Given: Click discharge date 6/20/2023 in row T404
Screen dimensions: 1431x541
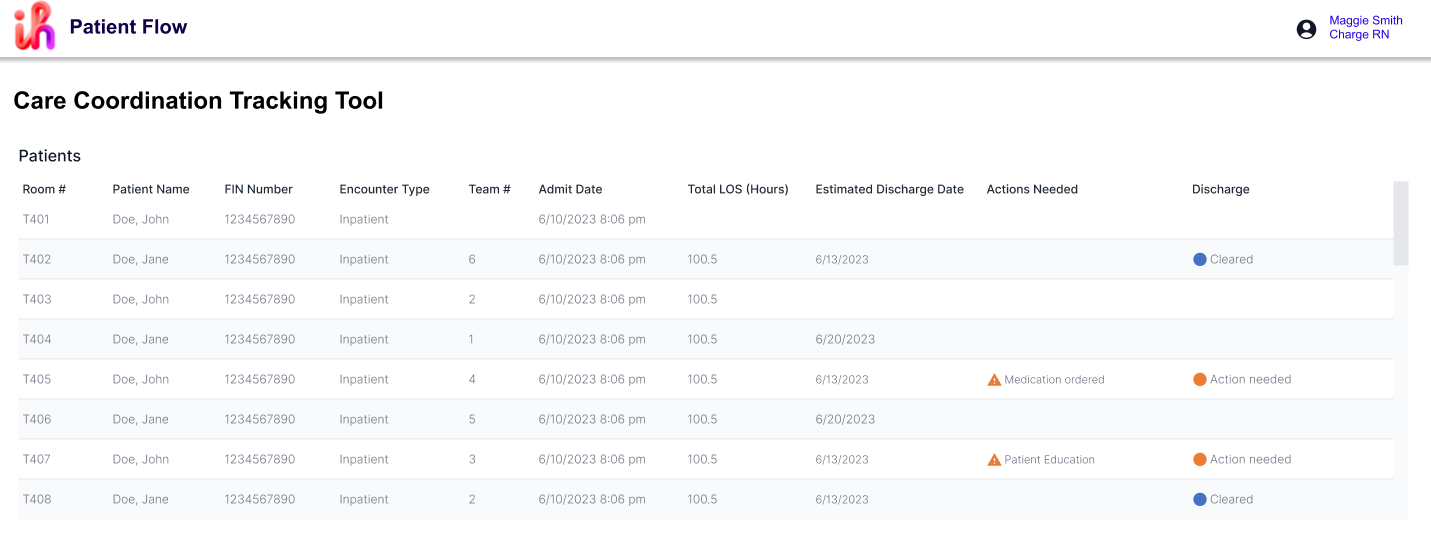Looking at the screenshot, I should (x=845, y=339).
